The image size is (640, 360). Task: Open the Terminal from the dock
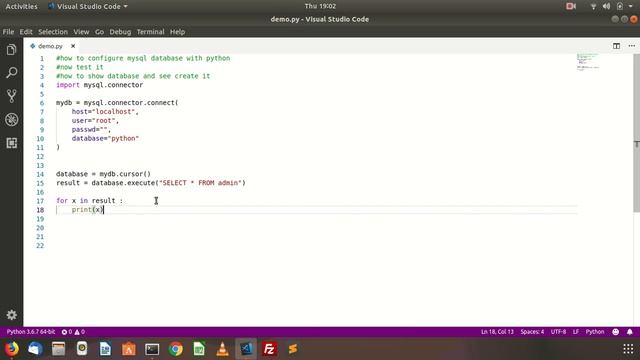click(152, 349)
